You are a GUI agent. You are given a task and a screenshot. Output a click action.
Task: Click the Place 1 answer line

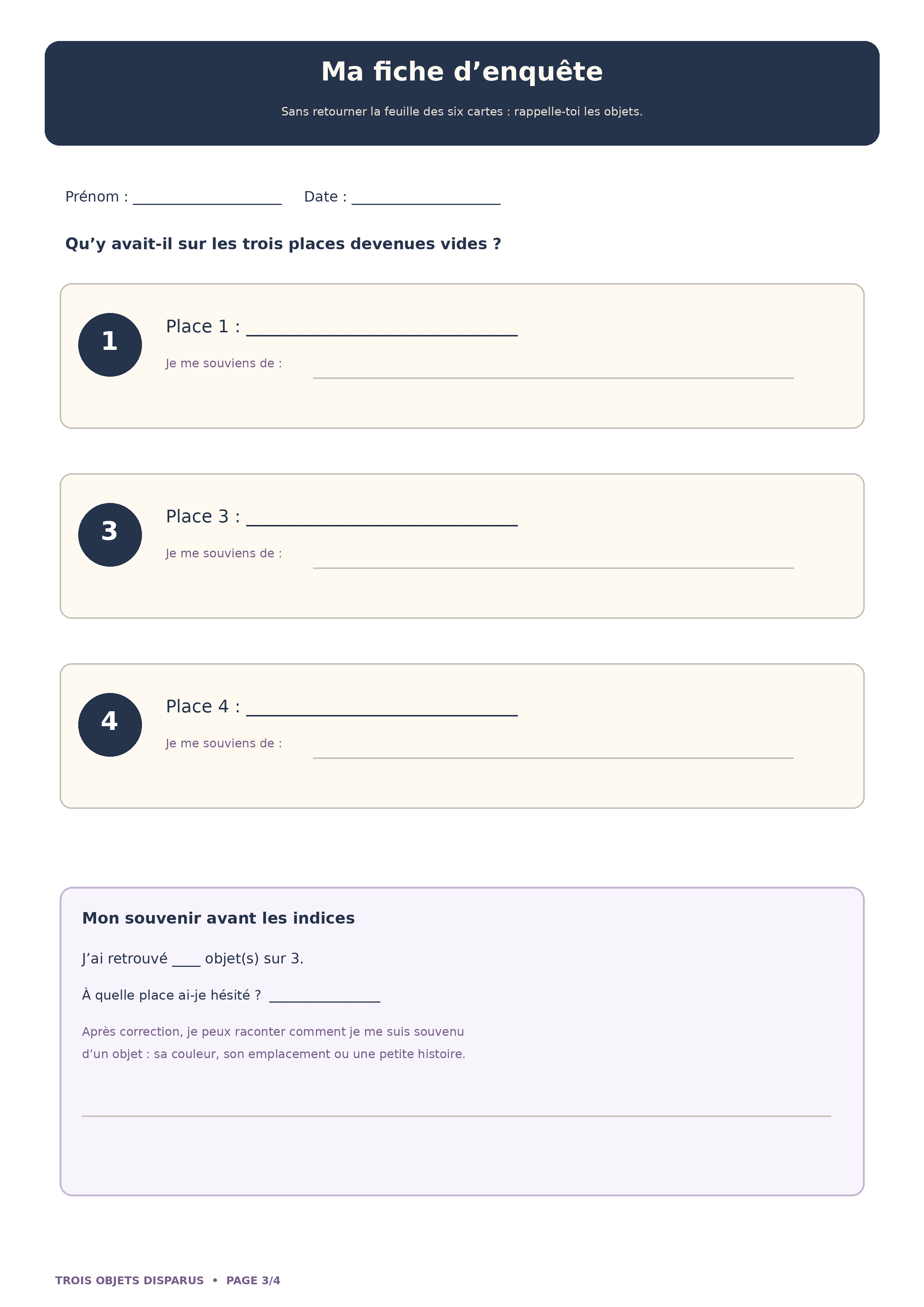382,335
